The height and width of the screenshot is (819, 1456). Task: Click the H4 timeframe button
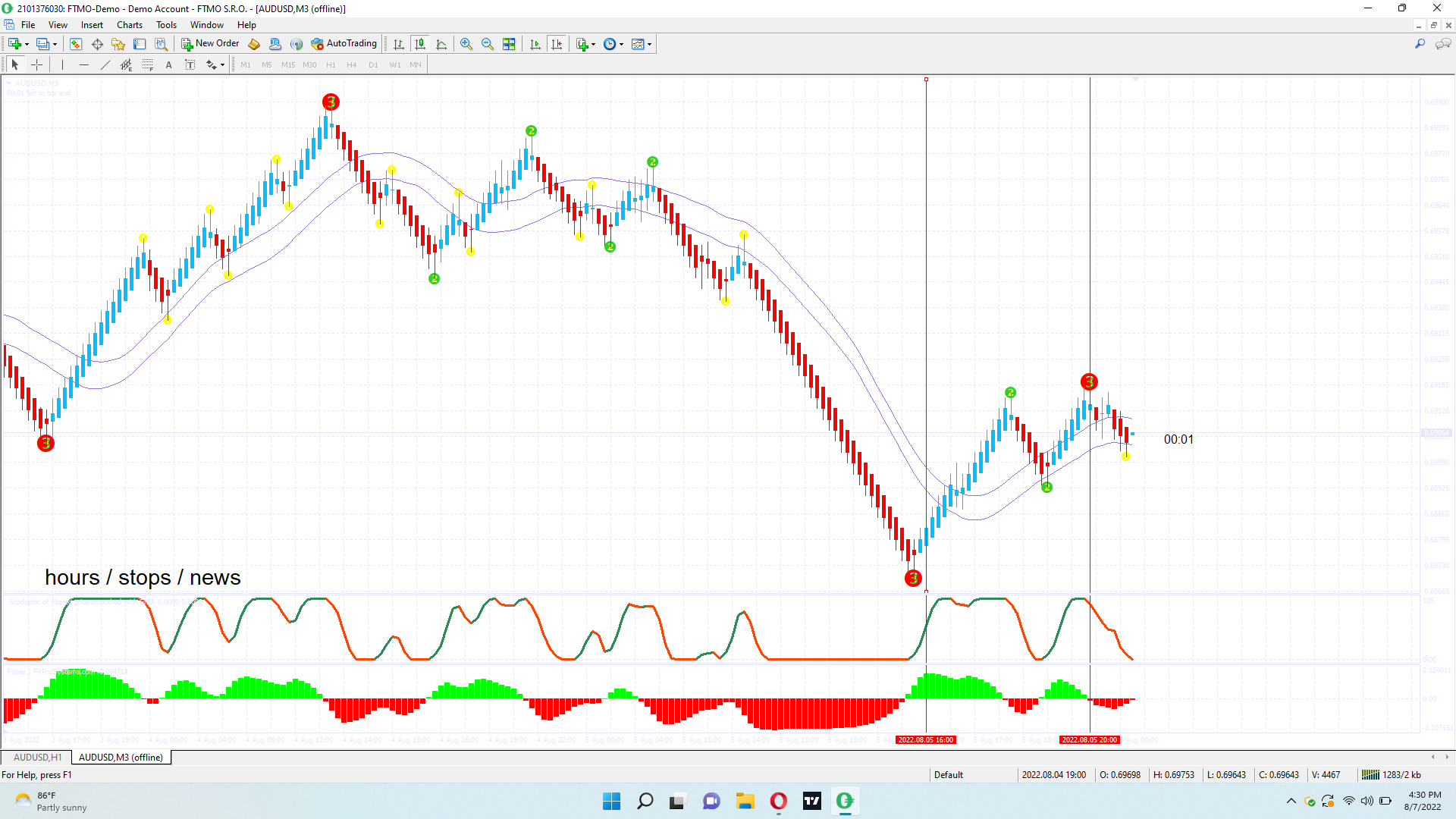tap(352, 65)
